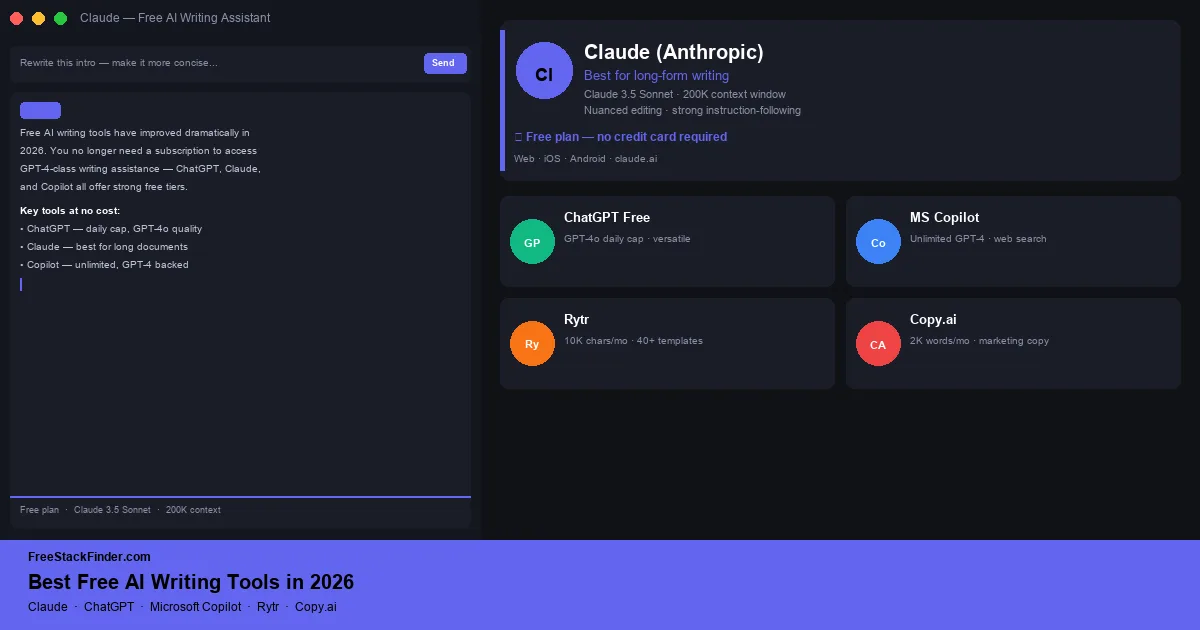The image size is (1200, 630).
Task: Open the Rytr card
Action: (x=667, y=343)
